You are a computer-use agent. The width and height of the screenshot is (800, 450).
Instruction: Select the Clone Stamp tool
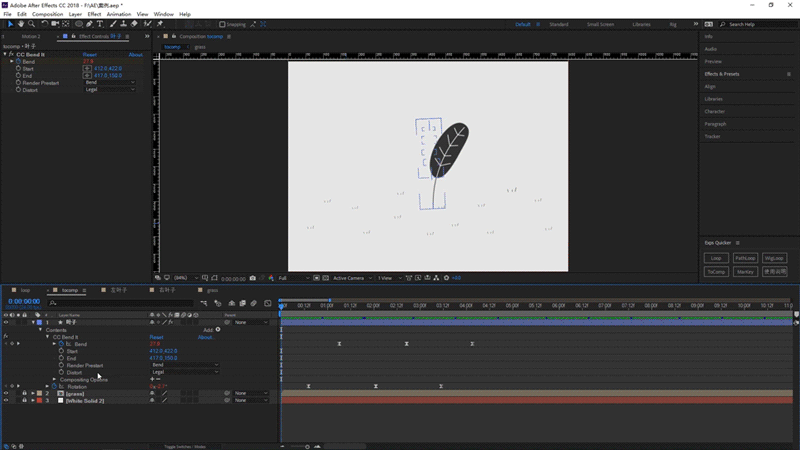123,24
